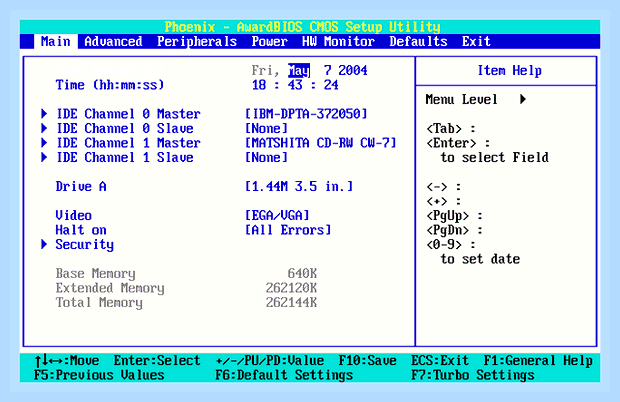Click the F1:General Help hint
Image resolution: width=620 pixels, height=402 pixels.
[538, 360]
